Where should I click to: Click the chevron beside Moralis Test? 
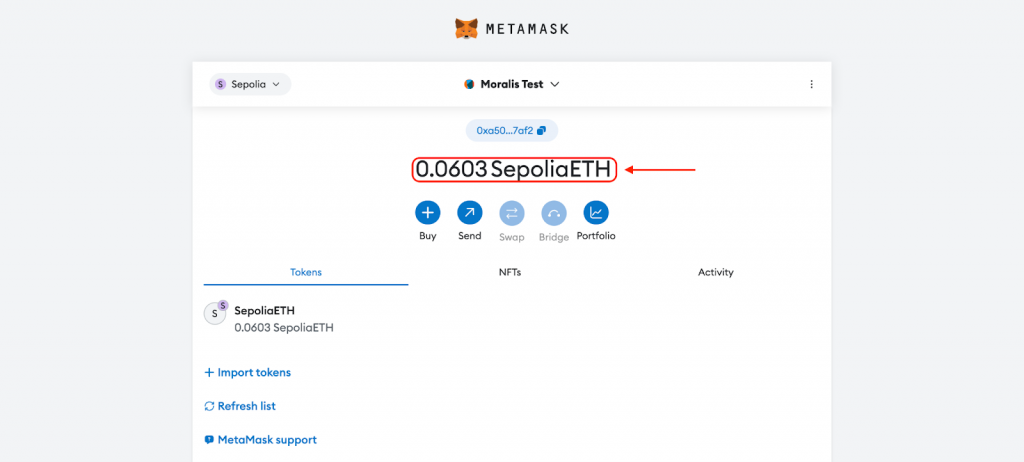point(555,84)
